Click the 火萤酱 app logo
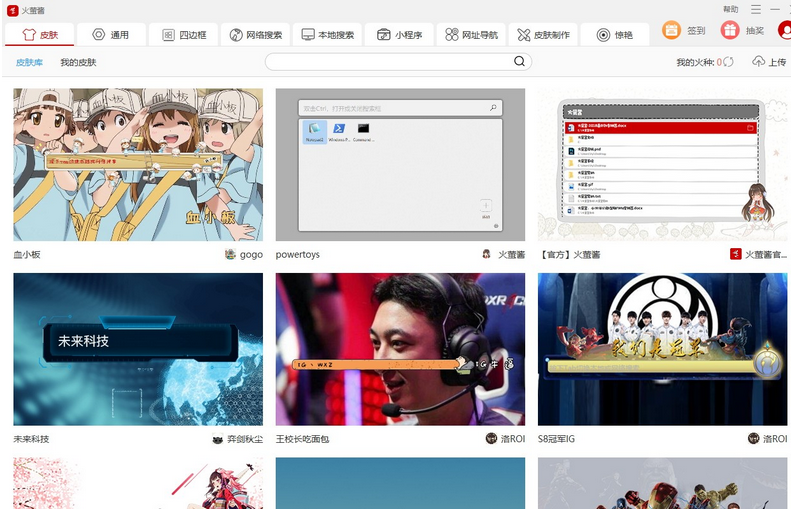The width and height of the screenshot is (791, 509). [x=13, y=10]
